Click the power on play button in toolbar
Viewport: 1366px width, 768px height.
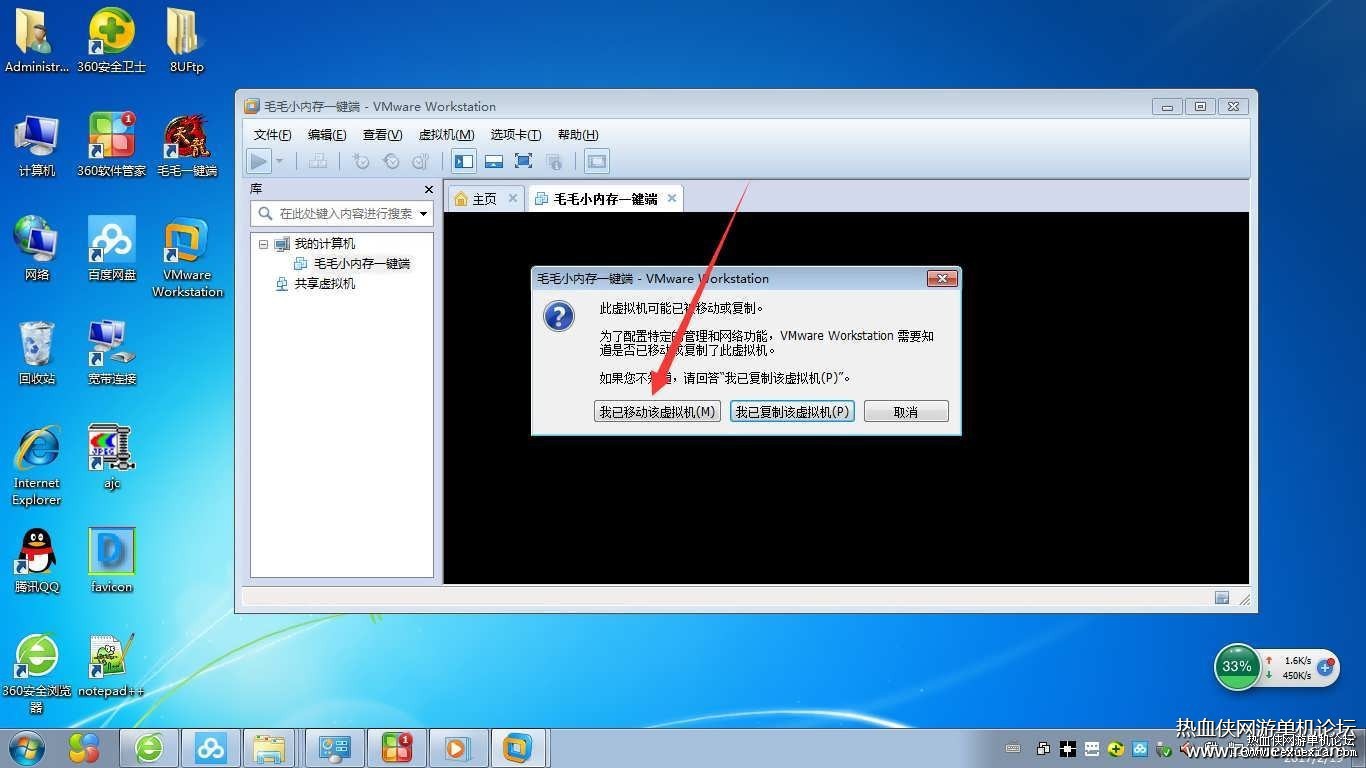point(259,161)
